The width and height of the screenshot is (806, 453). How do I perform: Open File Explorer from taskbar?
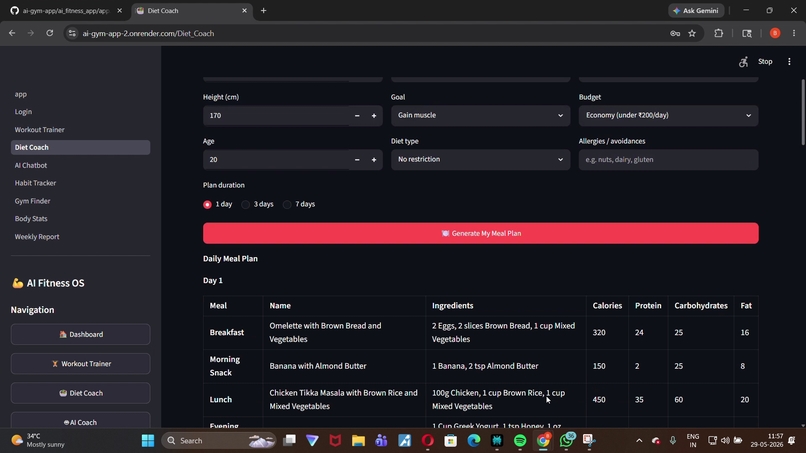click(x=358, y=441)
